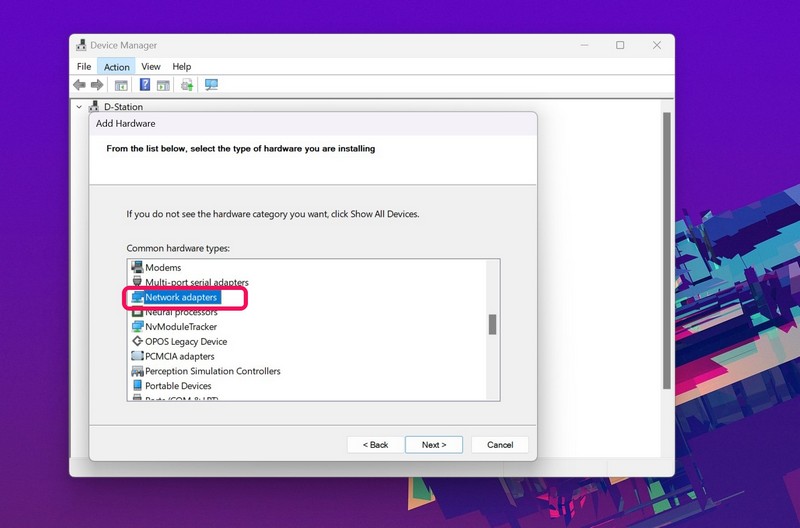This screenshot has width=800, height=528.
Task: Select Perception Simulation Controllers entry
Action: click(x=212, y=371)
